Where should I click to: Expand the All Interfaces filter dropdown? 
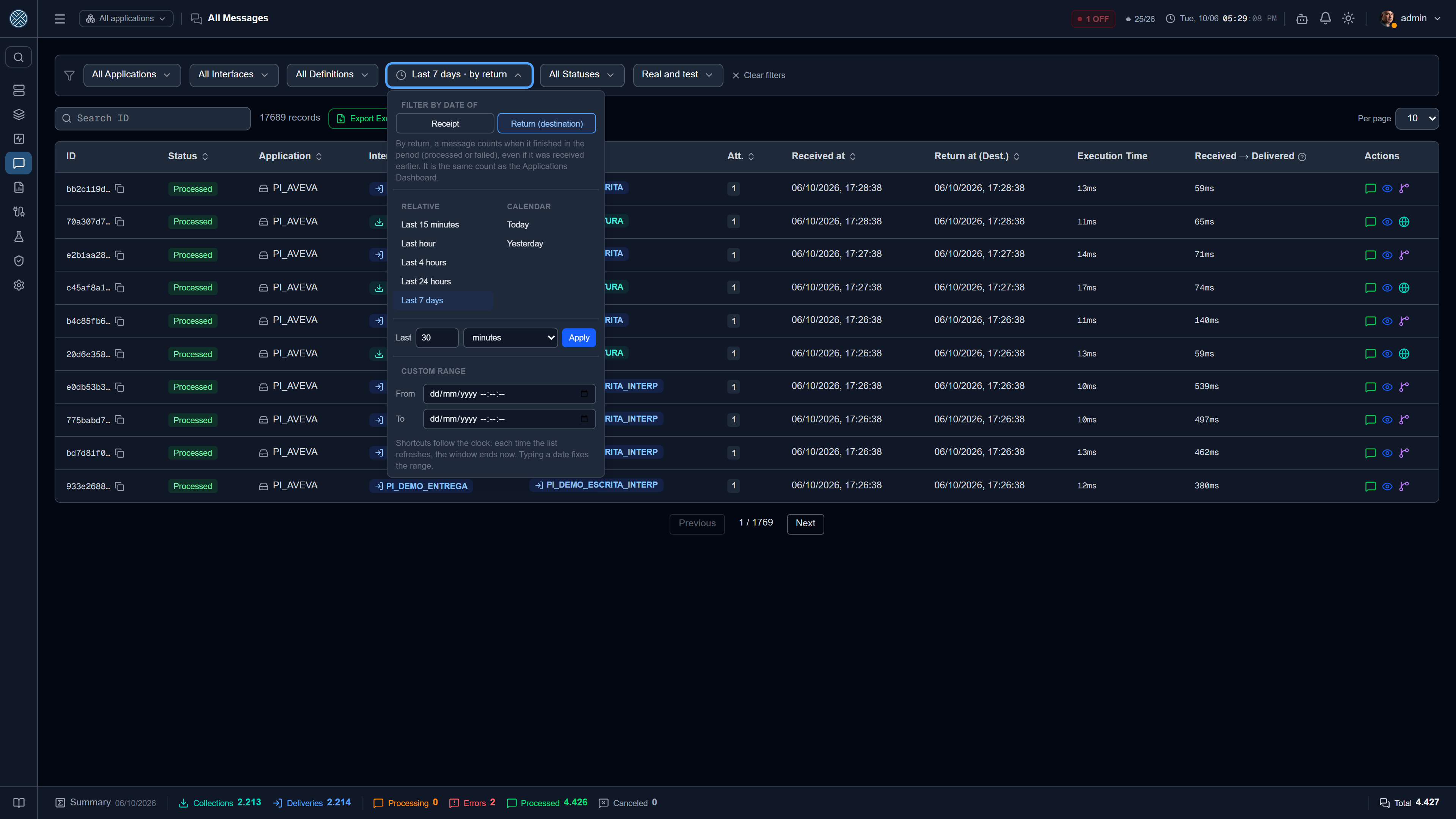234,75
